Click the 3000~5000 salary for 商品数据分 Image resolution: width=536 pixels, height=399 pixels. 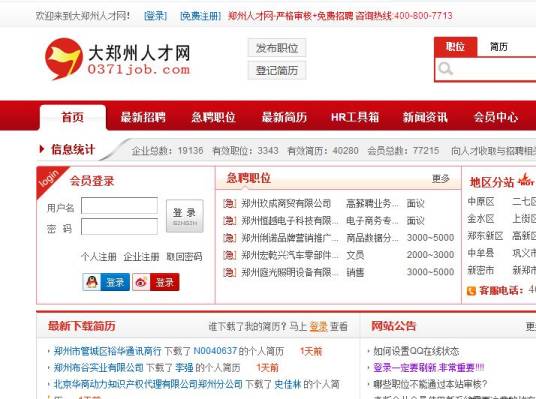click(x=430, y=238)
